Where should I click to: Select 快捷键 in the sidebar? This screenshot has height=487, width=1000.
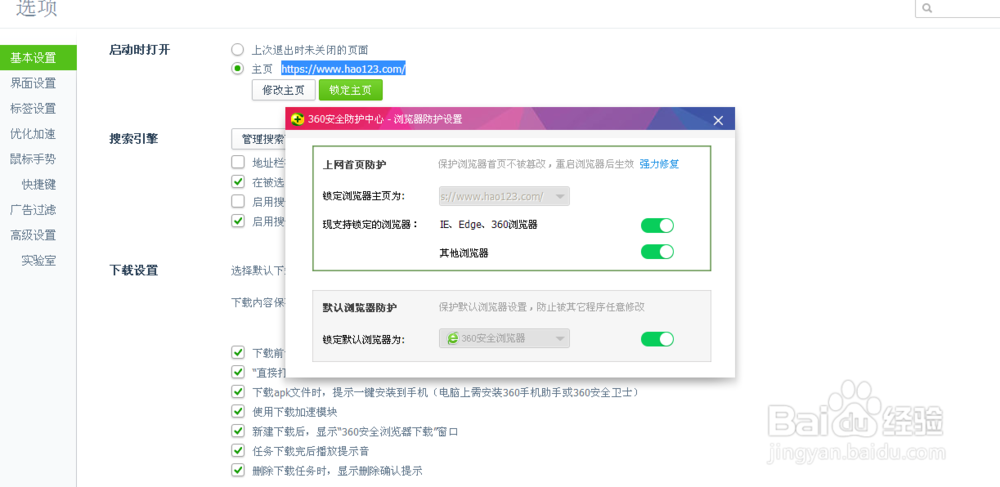click(x=39, y=184)
